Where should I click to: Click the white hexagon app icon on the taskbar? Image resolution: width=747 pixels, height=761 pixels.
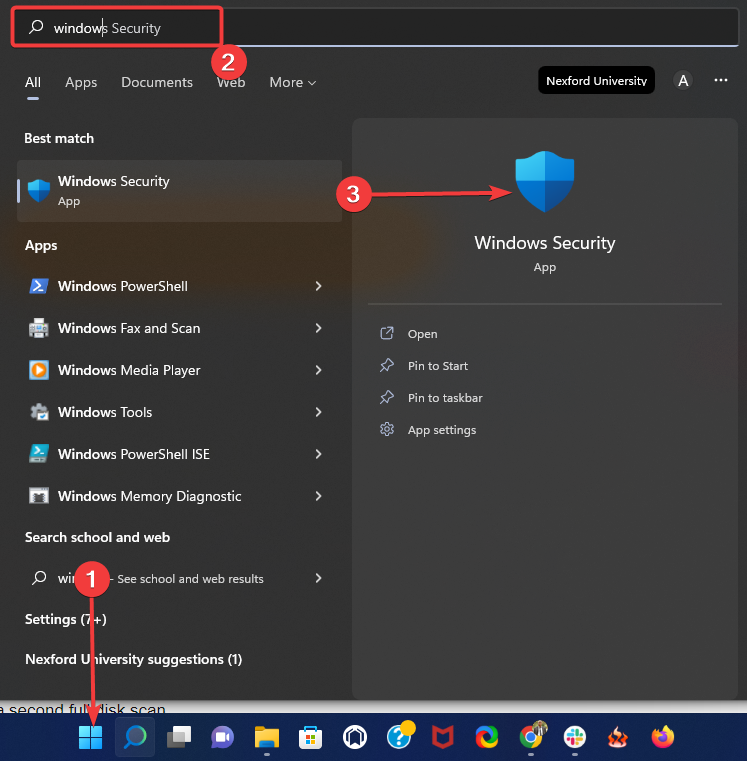pos(355,737)
